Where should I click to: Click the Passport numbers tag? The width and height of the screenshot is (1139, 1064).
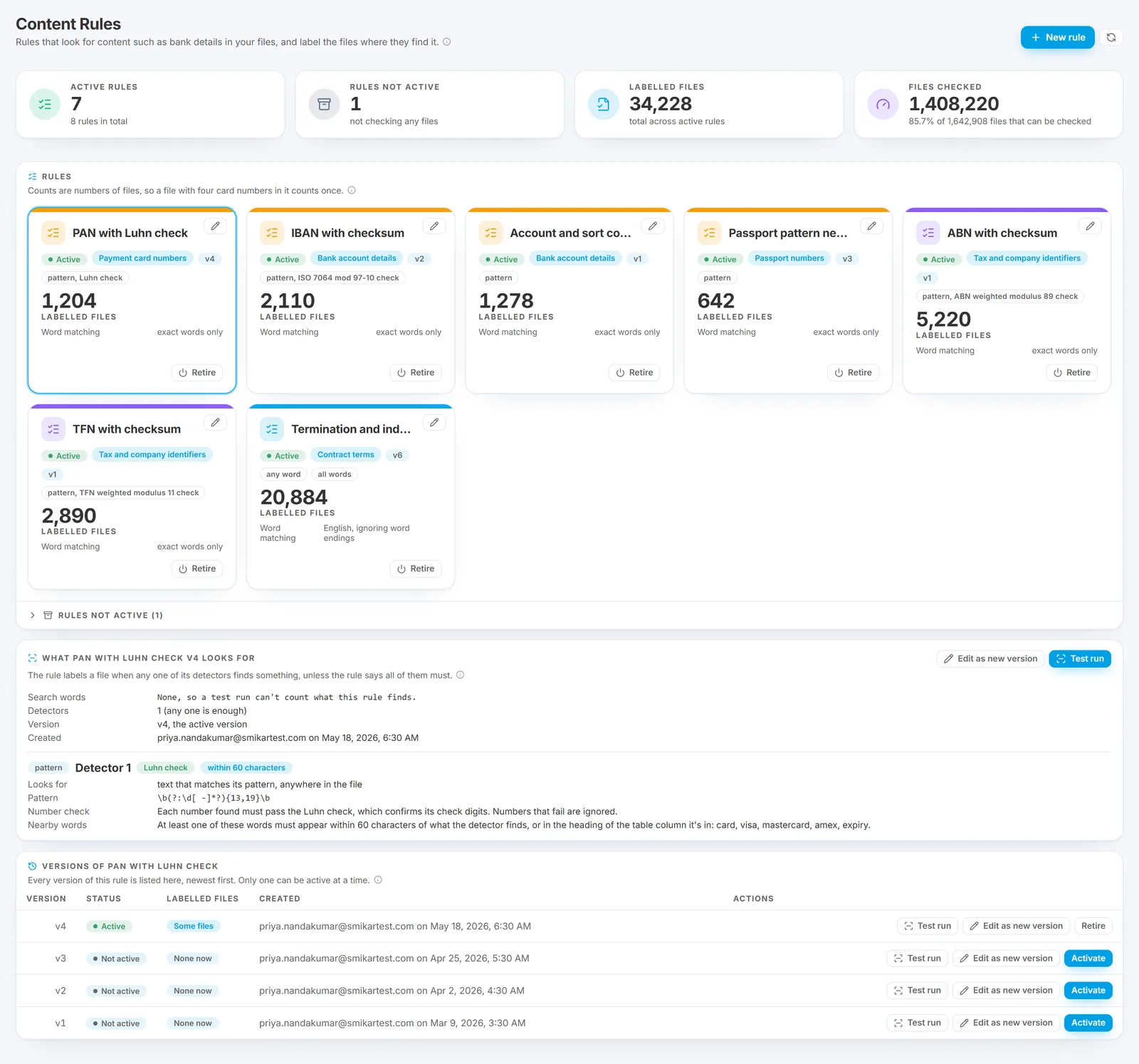pyautogui.click(x=789, y=259)
